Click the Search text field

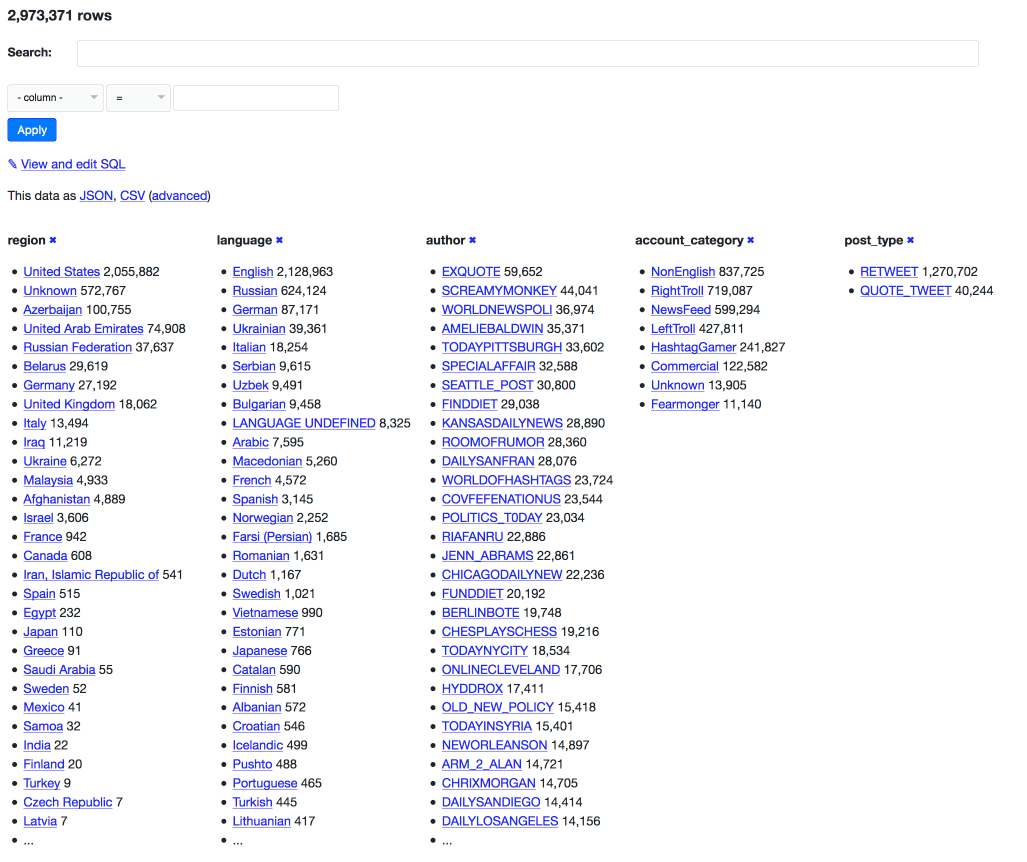[x=528, y=53]
